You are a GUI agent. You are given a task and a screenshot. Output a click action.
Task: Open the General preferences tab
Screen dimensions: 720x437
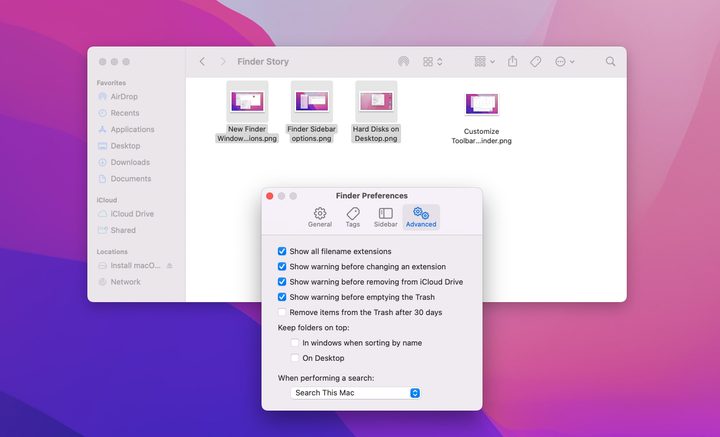tap(320, 217)
